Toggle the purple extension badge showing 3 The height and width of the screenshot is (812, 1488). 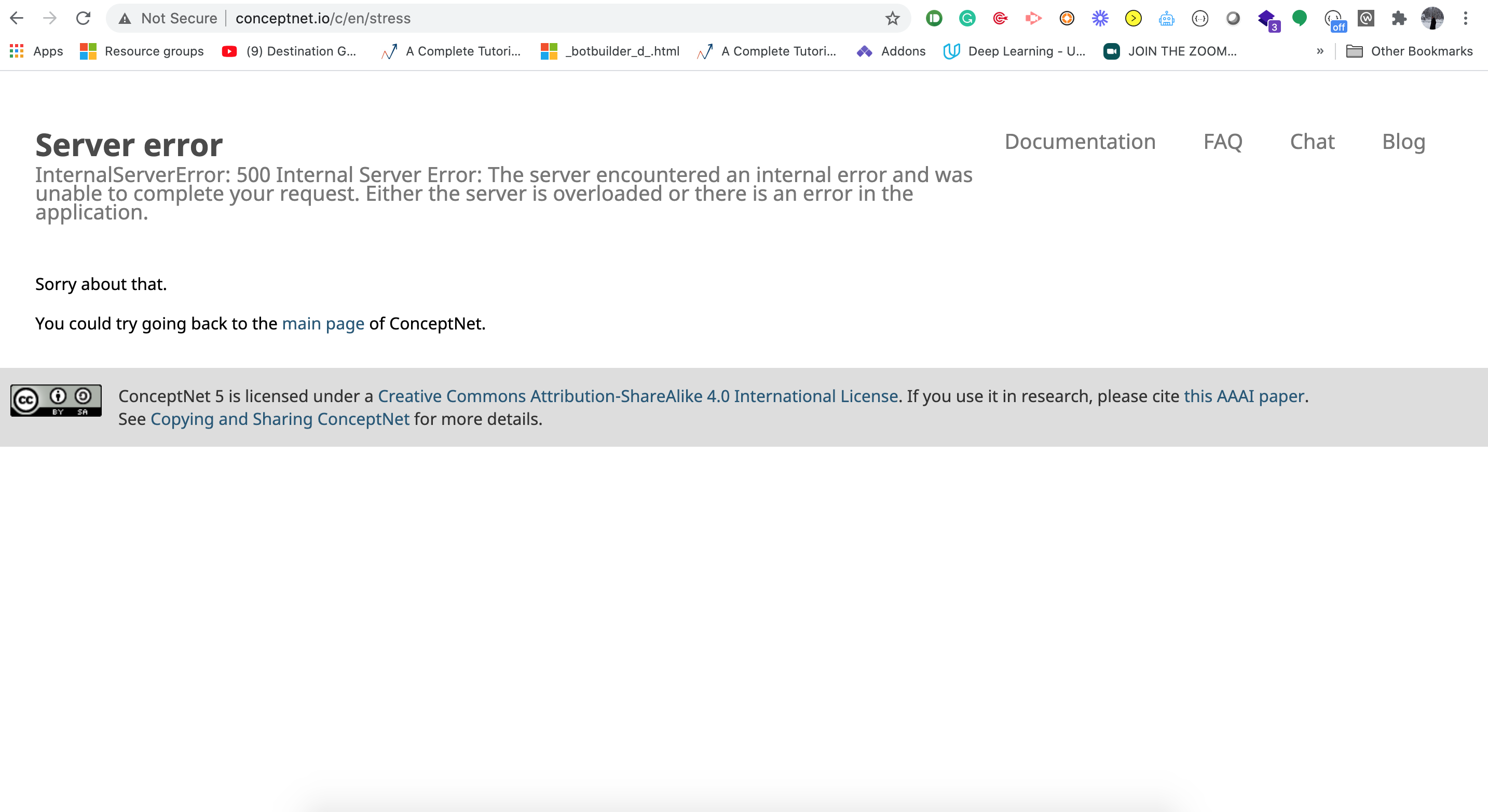(x=1267, y=18)
